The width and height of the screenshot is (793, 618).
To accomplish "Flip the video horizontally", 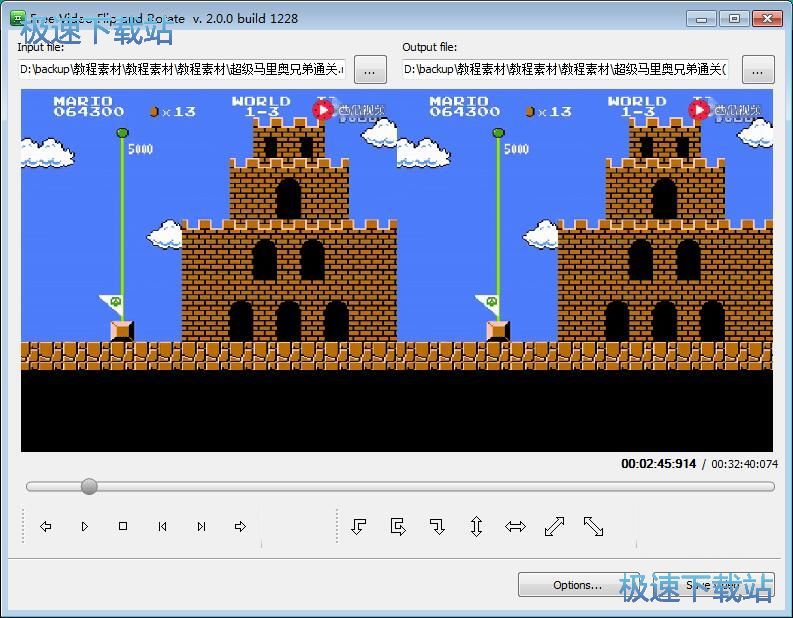I will click(x=515, y=526).
